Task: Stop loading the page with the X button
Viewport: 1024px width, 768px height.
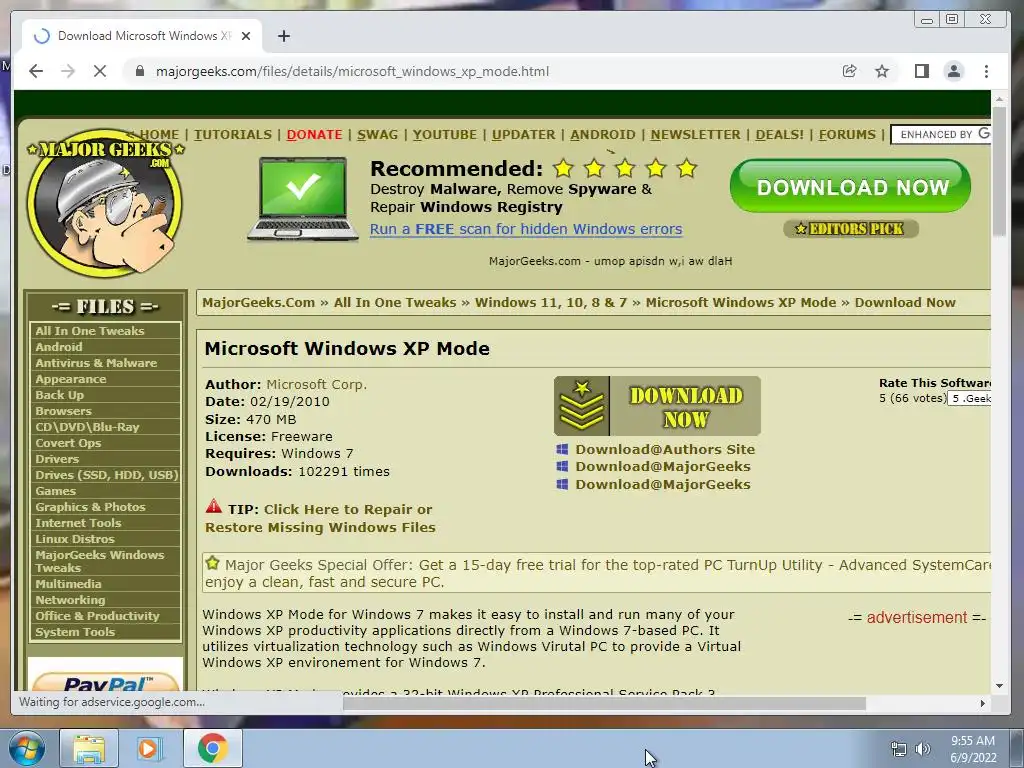Action: (100, 71)
